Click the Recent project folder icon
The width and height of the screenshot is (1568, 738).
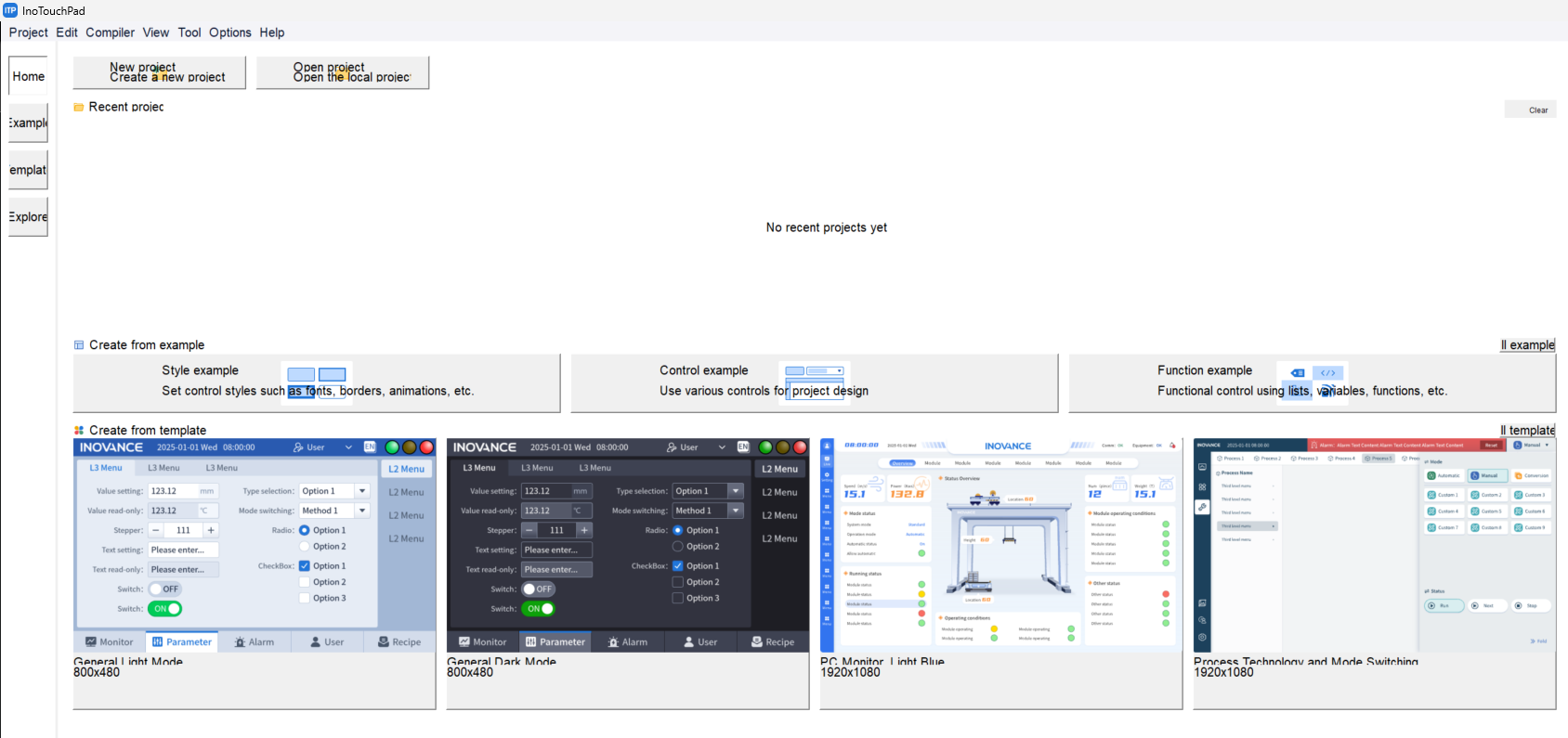[x=79, y=108]
